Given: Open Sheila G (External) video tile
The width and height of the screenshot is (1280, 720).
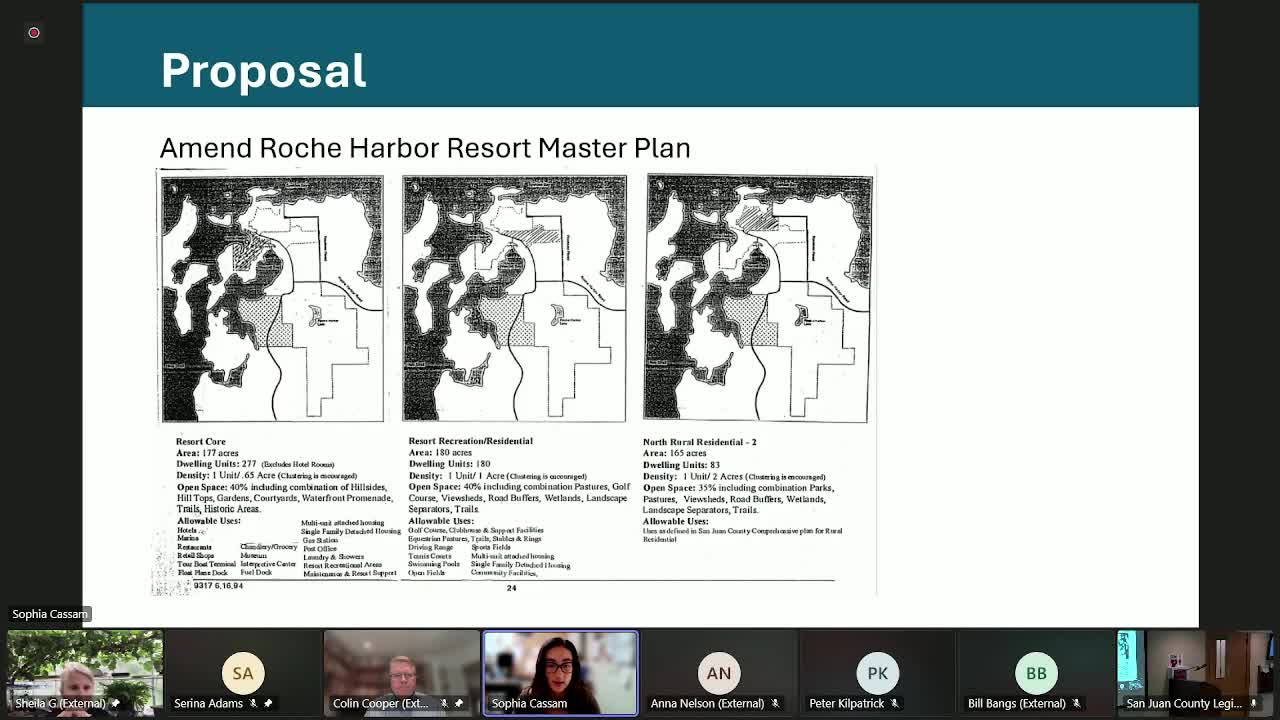Looking at the screenshot, I should tap(85, 673).
